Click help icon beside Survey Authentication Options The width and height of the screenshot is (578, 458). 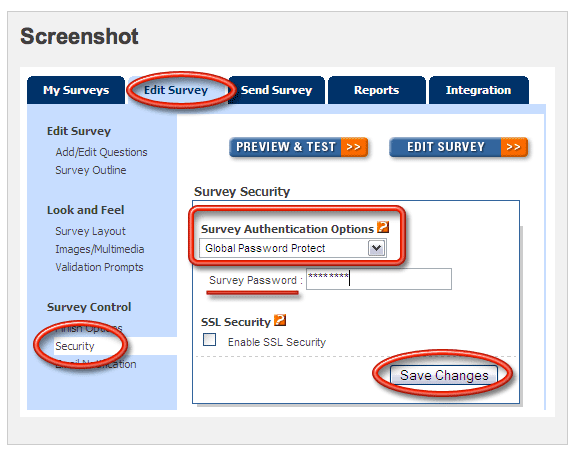[383, 227]
